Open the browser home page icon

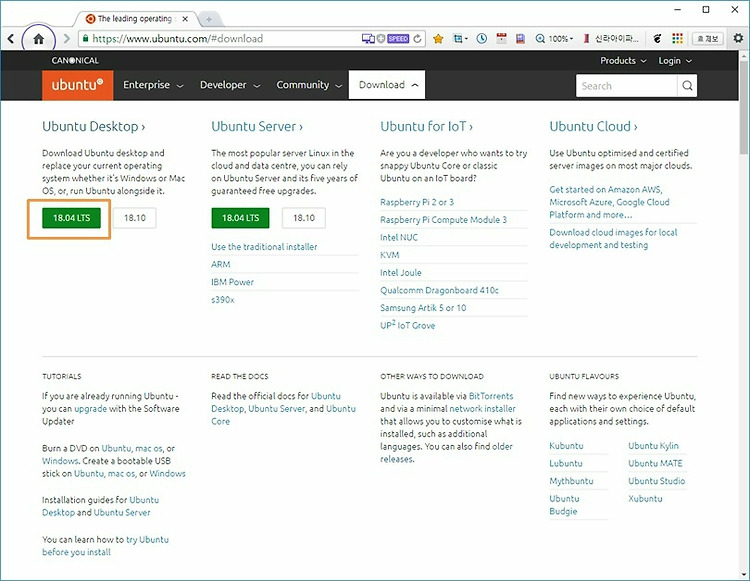coord(39,39)
